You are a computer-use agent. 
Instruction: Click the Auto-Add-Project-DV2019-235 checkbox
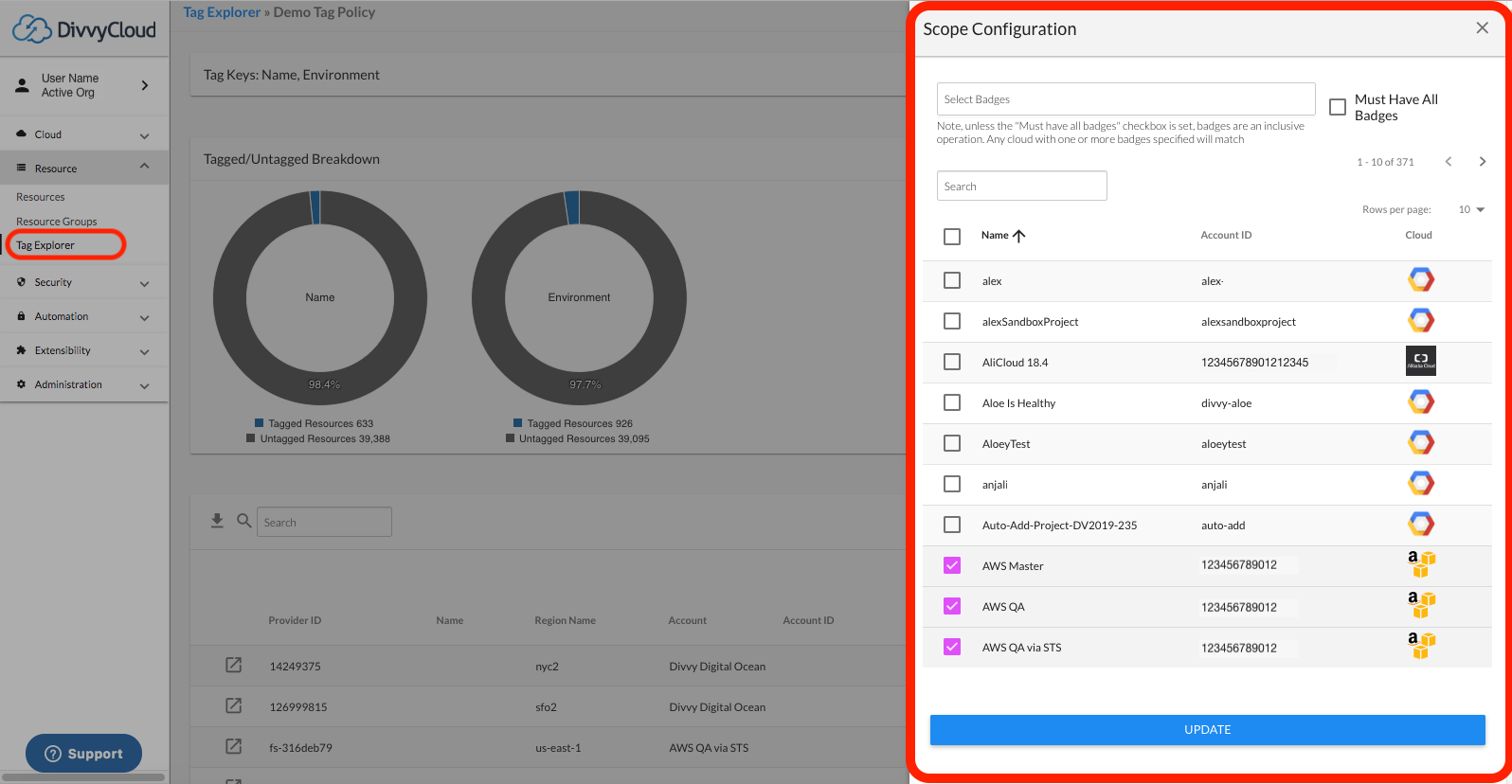click(952, 525)
